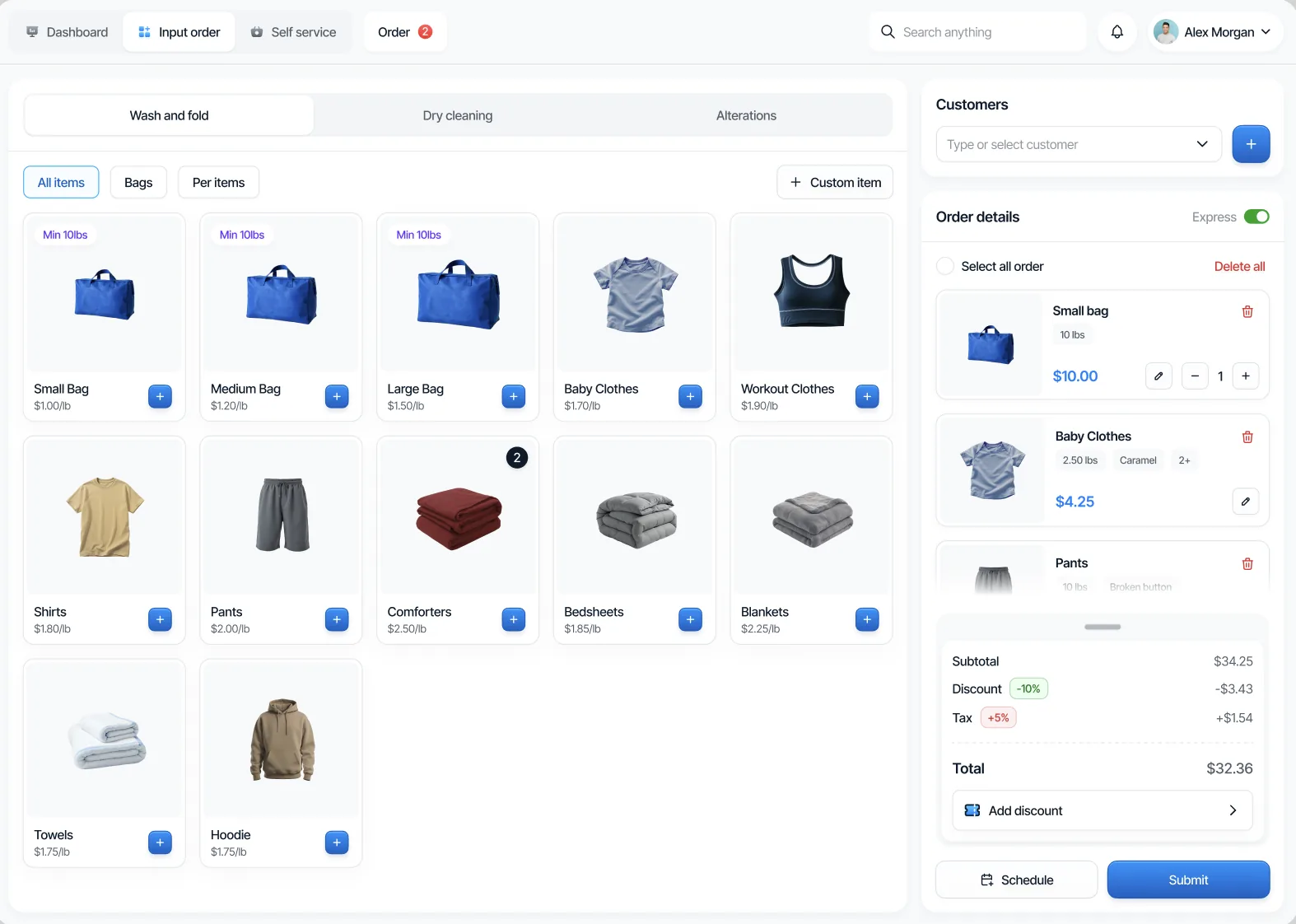Filter by All items

tap(61, 183)
